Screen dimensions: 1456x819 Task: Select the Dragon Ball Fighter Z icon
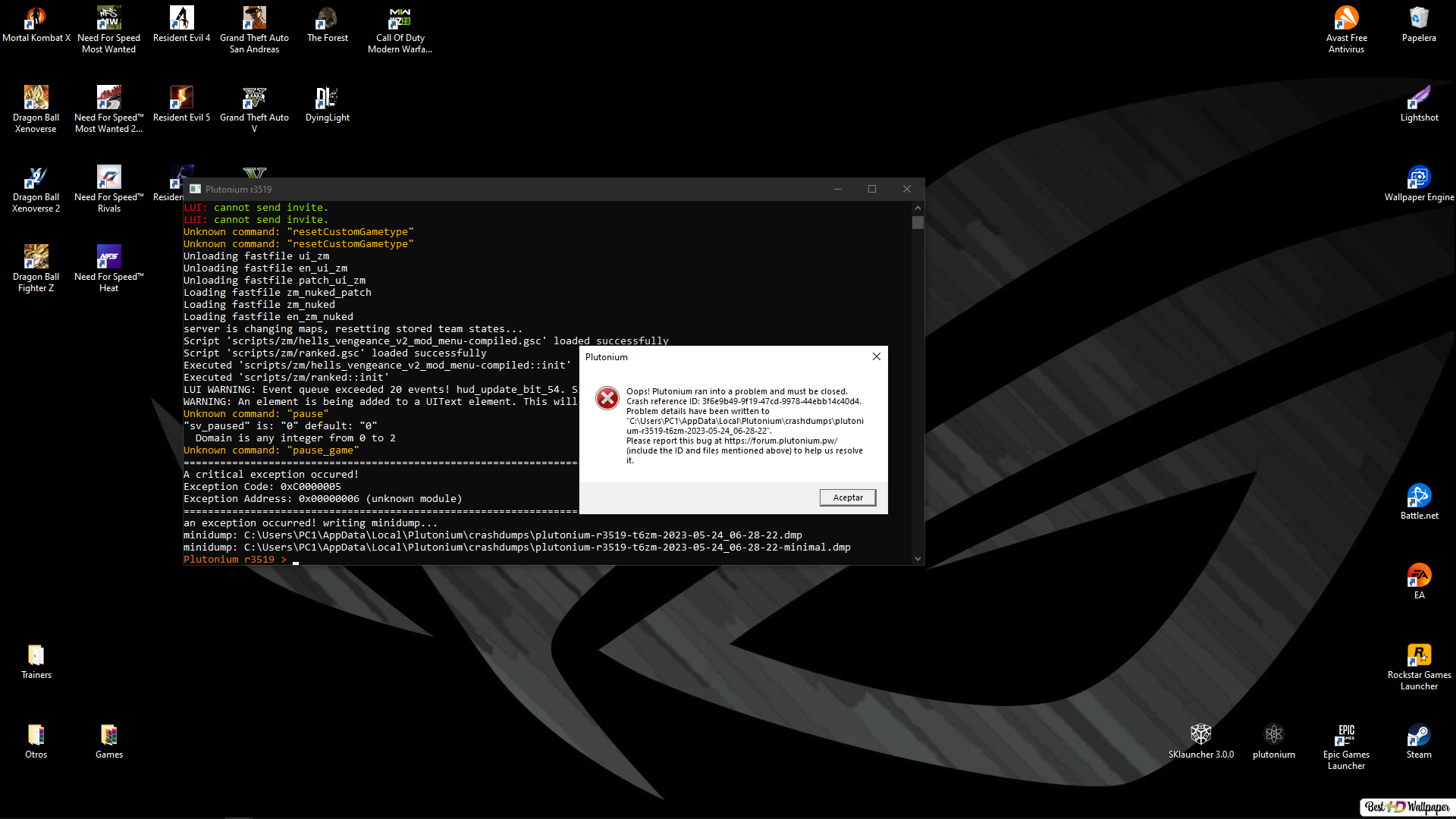pyautogui.click(x=36, y=268)
